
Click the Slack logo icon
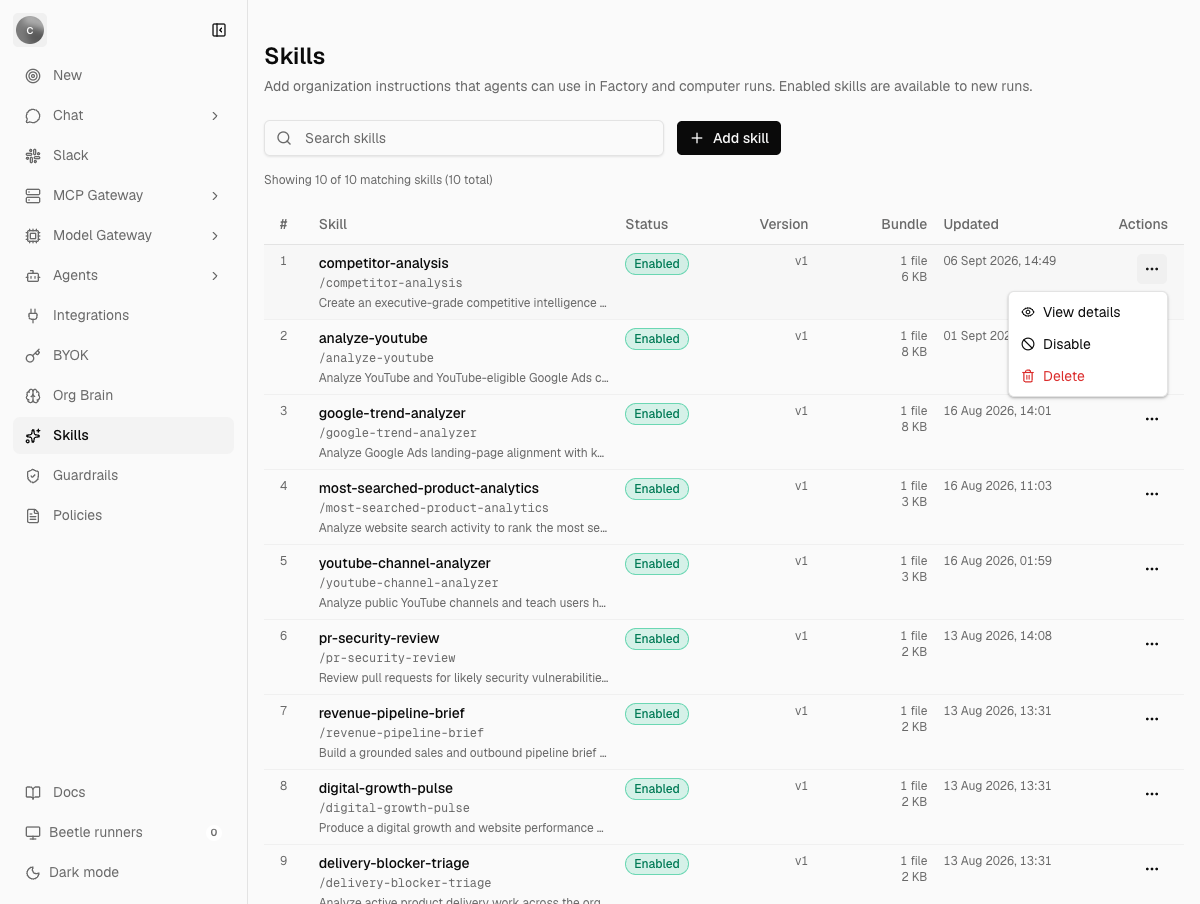click(33, 155)
